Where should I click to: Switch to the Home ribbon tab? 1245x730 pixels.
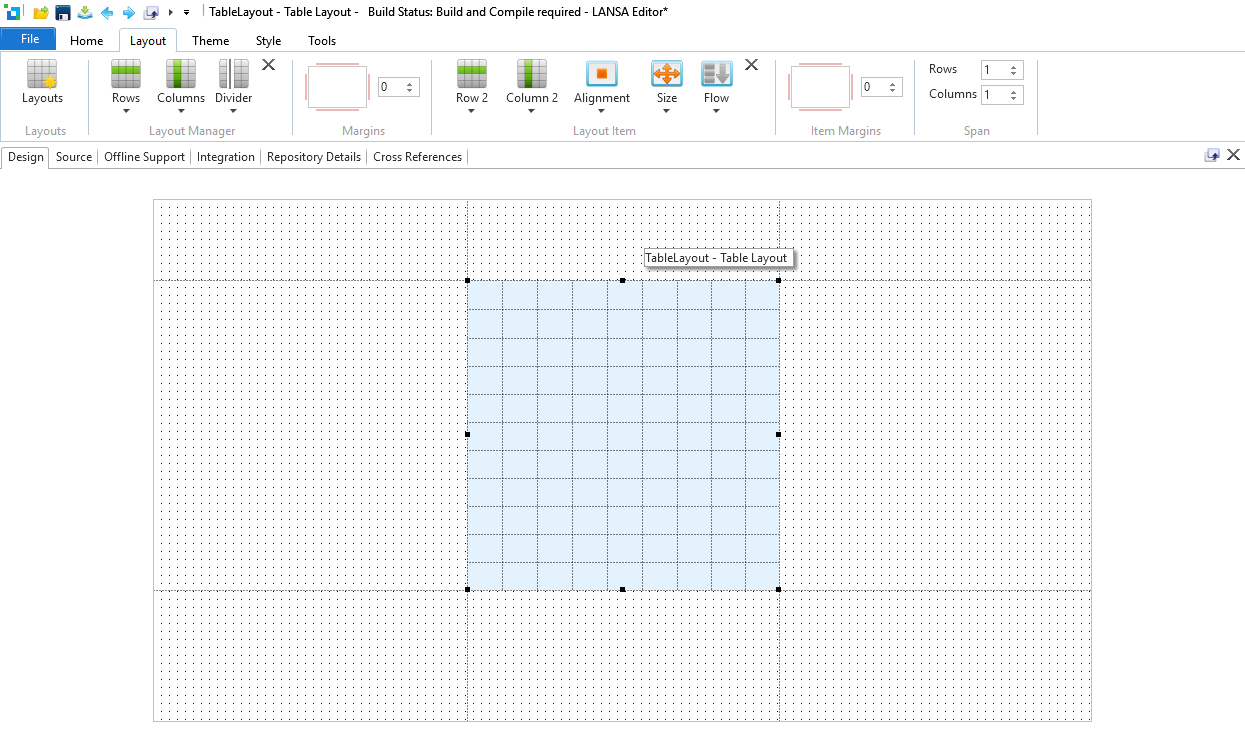86,41
